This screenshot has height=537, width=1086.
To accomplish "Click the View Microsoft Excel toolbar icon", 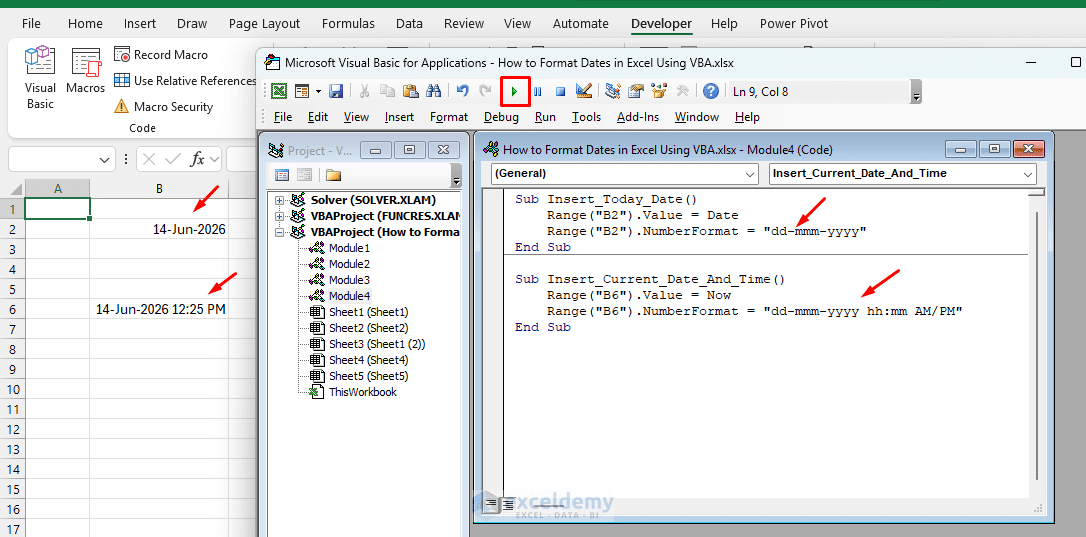I will pyautogui.click(x=279, y=91).
